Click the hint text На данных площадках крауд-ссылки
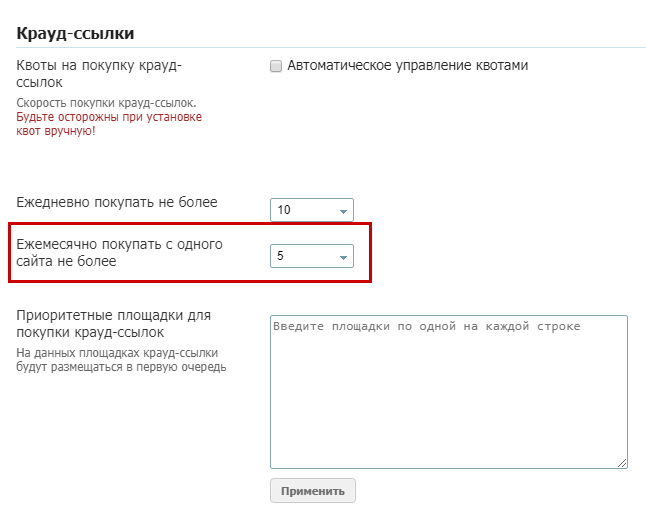 tap(121, 360)
